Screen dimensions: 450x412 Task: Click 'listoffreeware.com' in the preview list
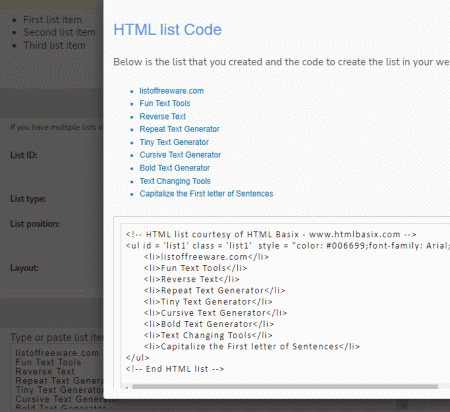171,91
